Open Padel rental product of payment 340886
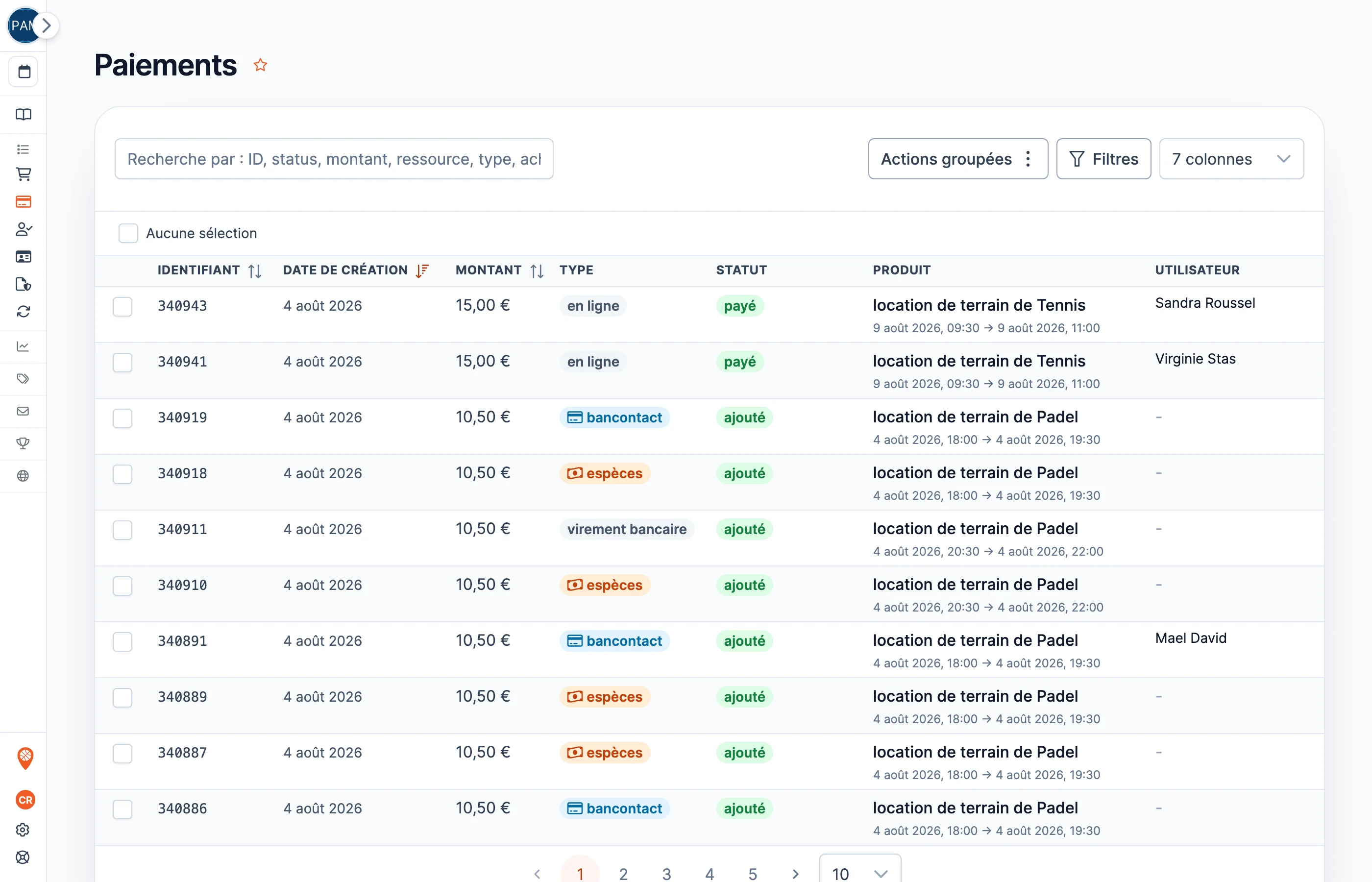 click(975, 808)
